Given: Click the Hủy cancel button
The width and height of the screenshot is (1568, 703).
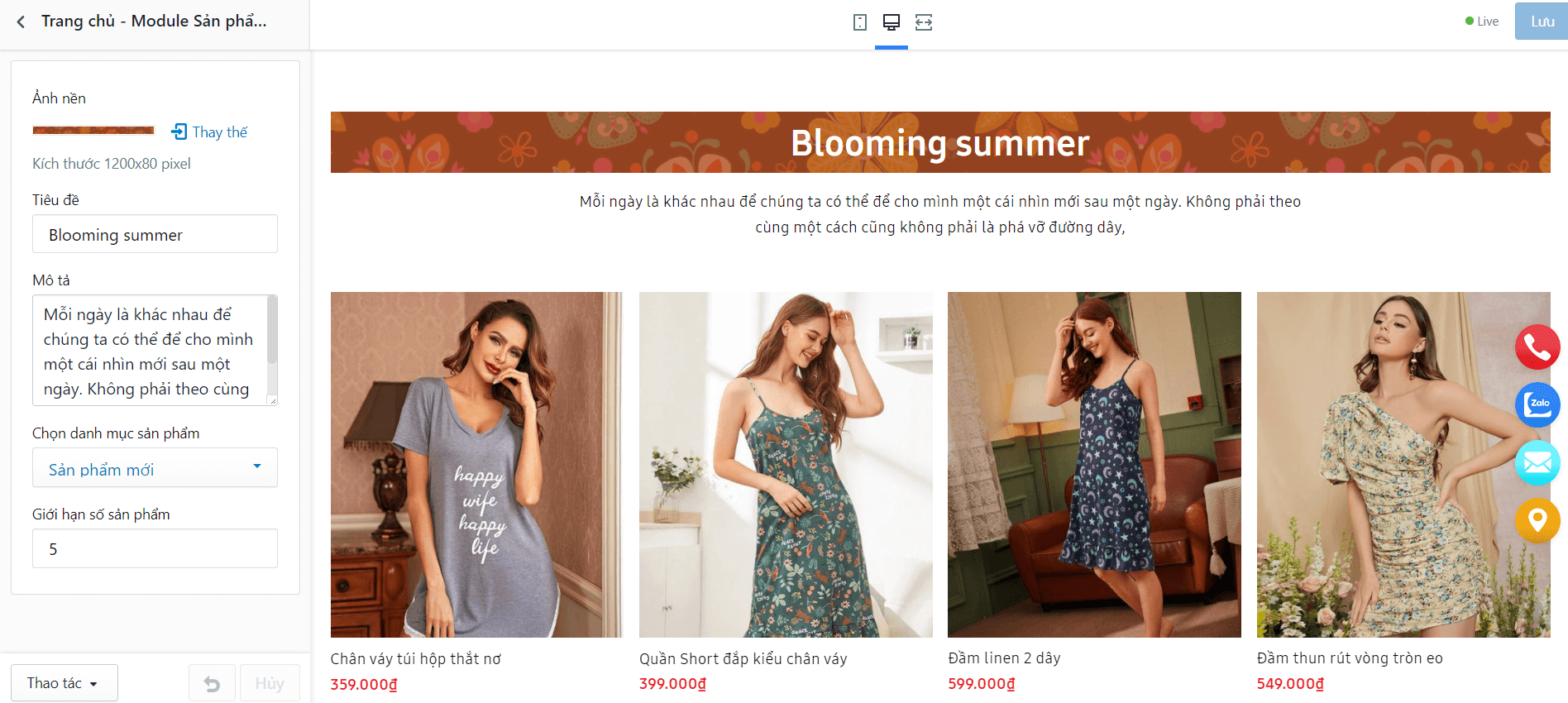Looking at the screenshot, I should click(270, 683).
